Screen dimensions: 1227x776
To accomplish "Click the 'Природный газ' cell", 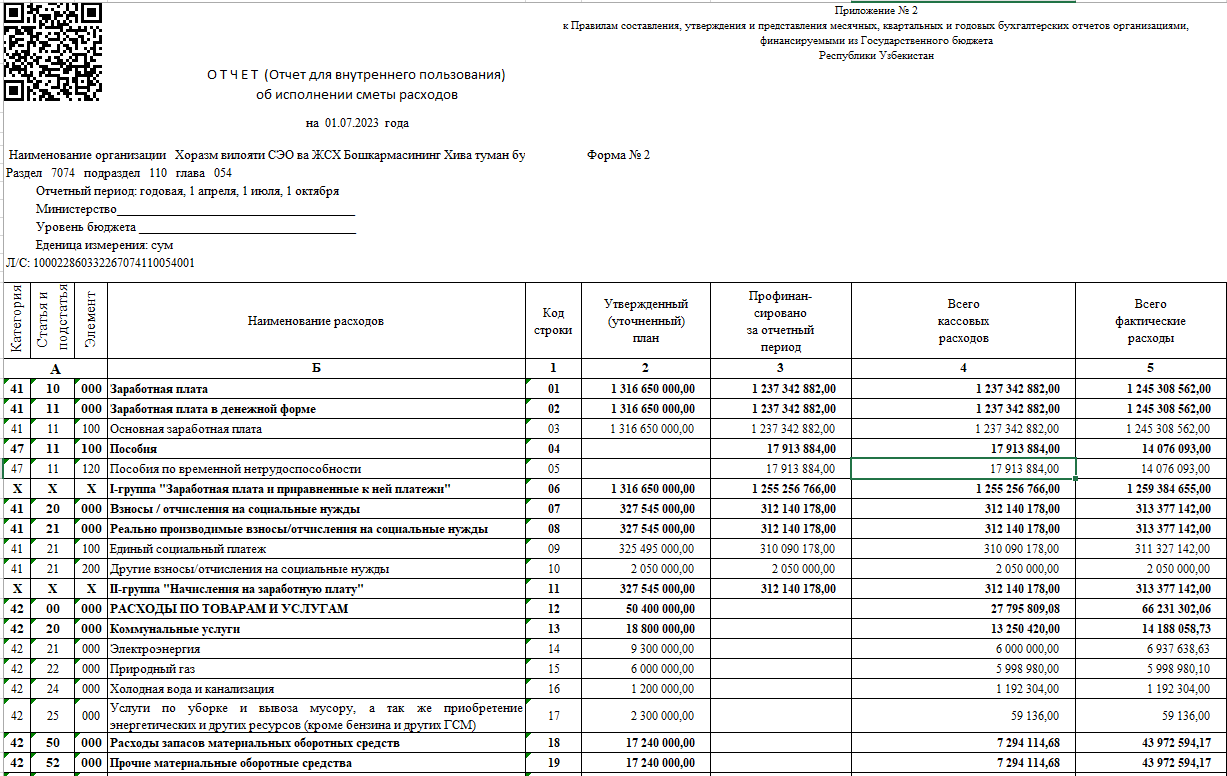I will (x=316, y=669).
